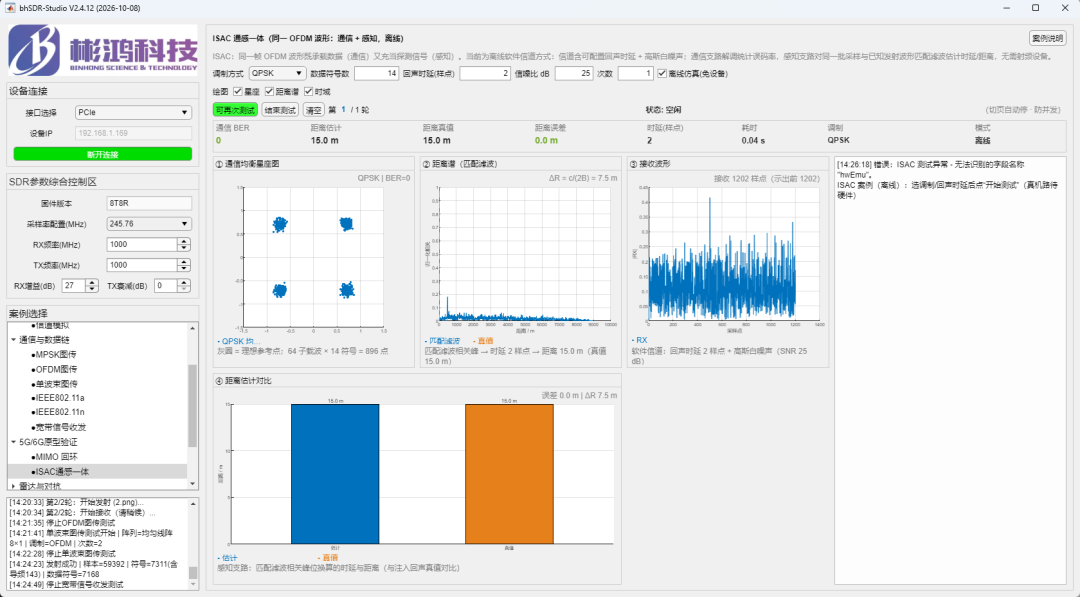Select OFDM图传 in the case tree
The width and height of the screenshot is (1080, 597).
coord(56,369)
